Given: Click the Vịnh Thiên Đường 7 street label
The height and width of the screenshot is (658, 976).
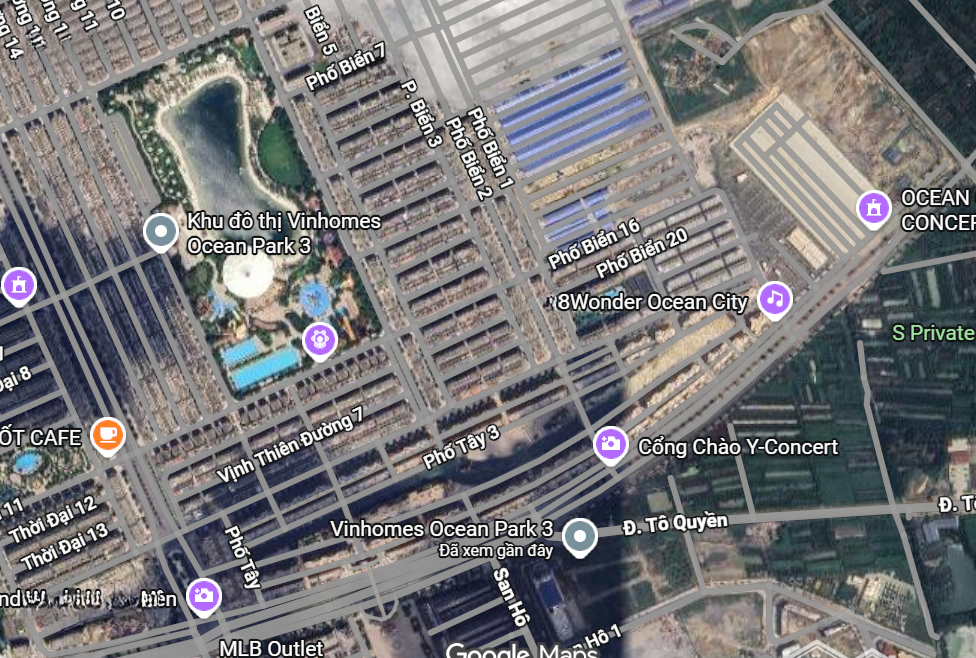Looking at the screenshot, I should (x=289, y=444).
